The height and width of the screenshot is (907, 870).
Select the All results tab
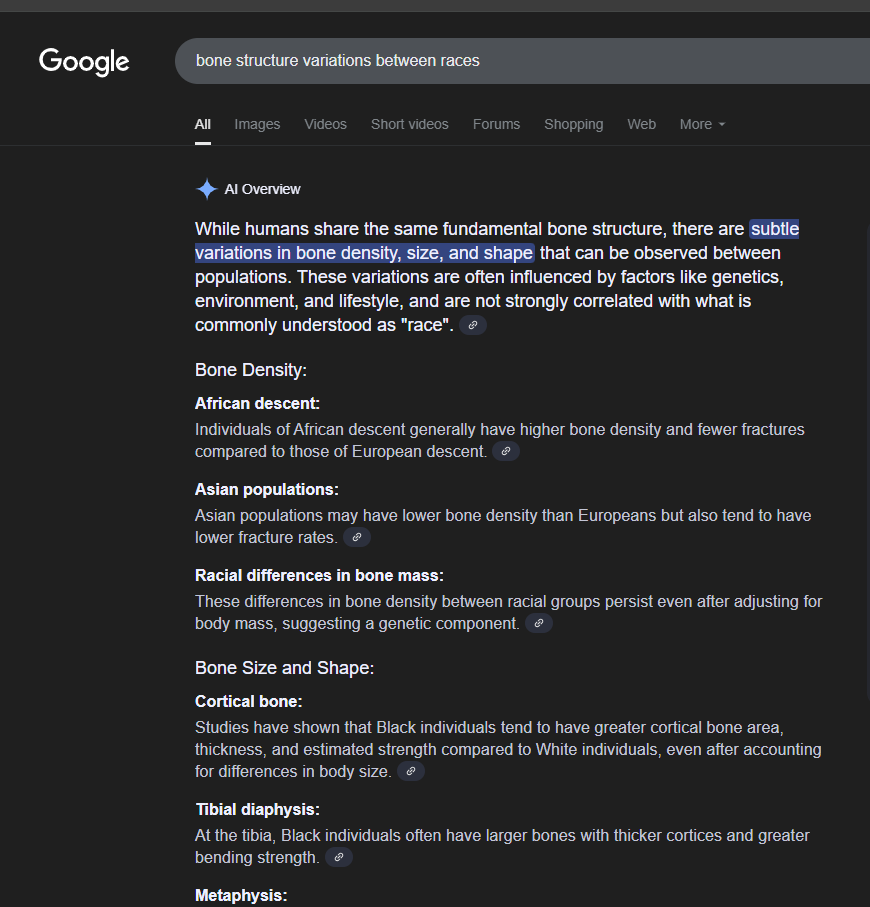point(202,124)
